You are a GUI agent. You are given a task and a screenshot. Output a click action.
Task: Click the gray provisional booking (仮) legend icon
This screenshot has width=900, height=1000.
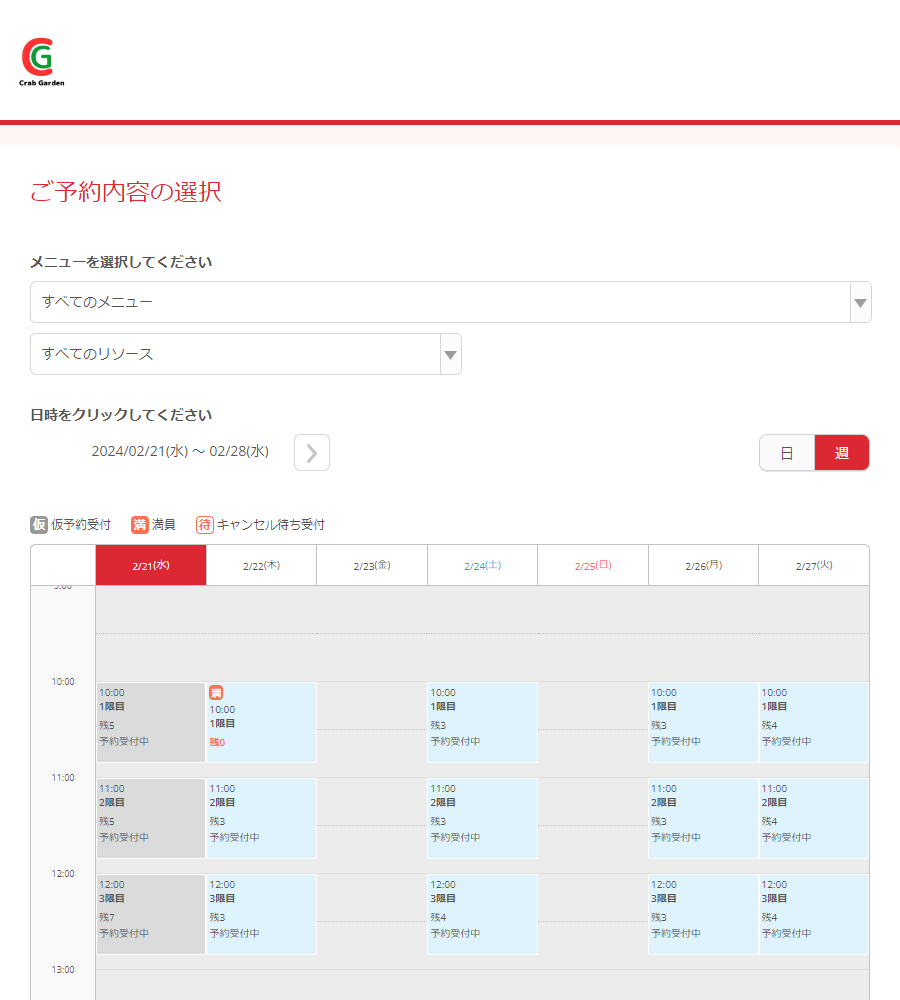39,525
